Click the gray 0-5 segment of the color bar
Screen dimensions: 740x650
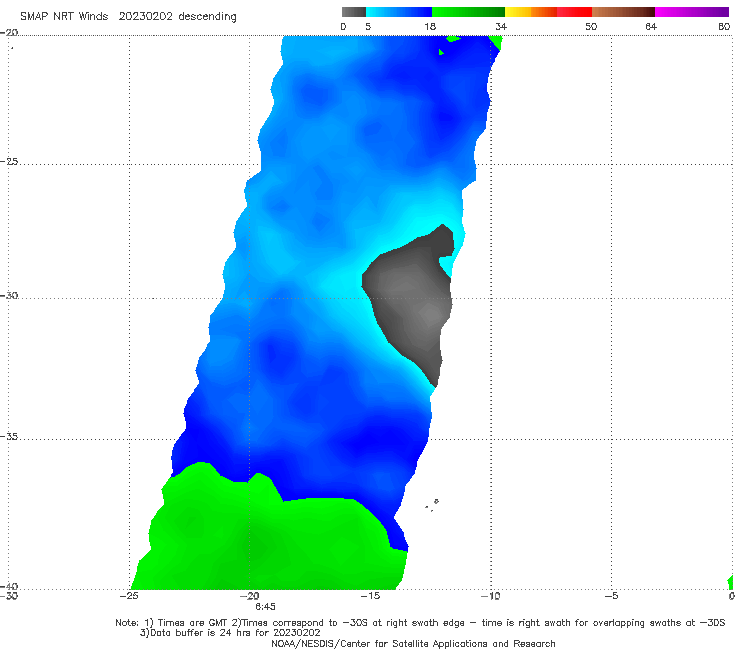point(353,12)
